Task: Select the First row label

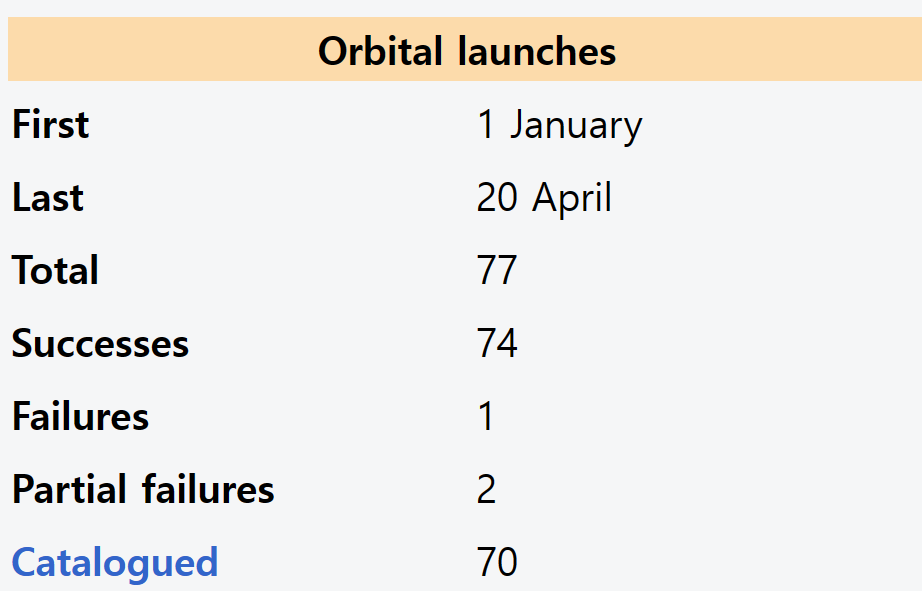Action: [x=51, y=125]
